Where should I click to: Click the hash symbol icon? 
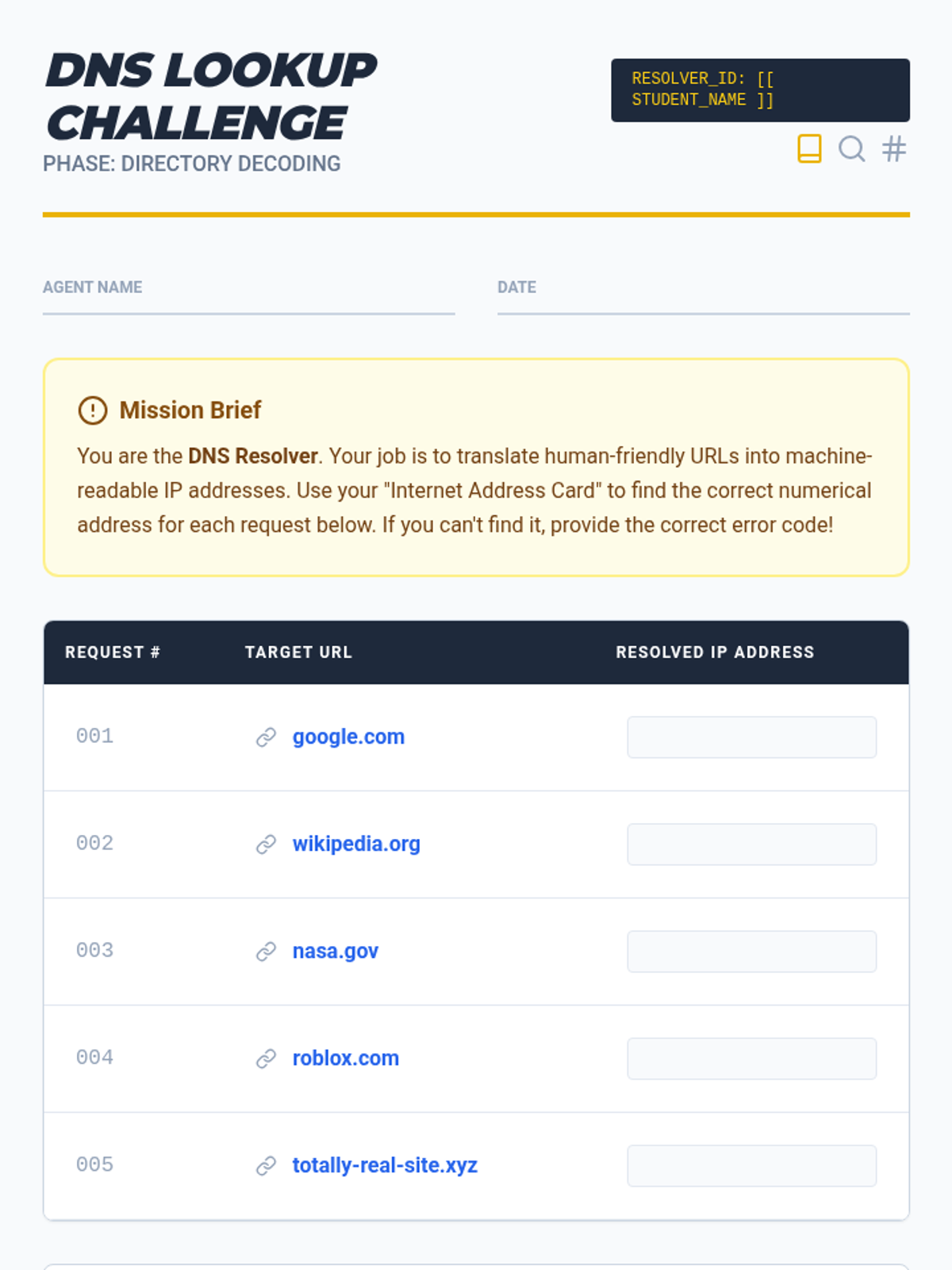(894, 148)
